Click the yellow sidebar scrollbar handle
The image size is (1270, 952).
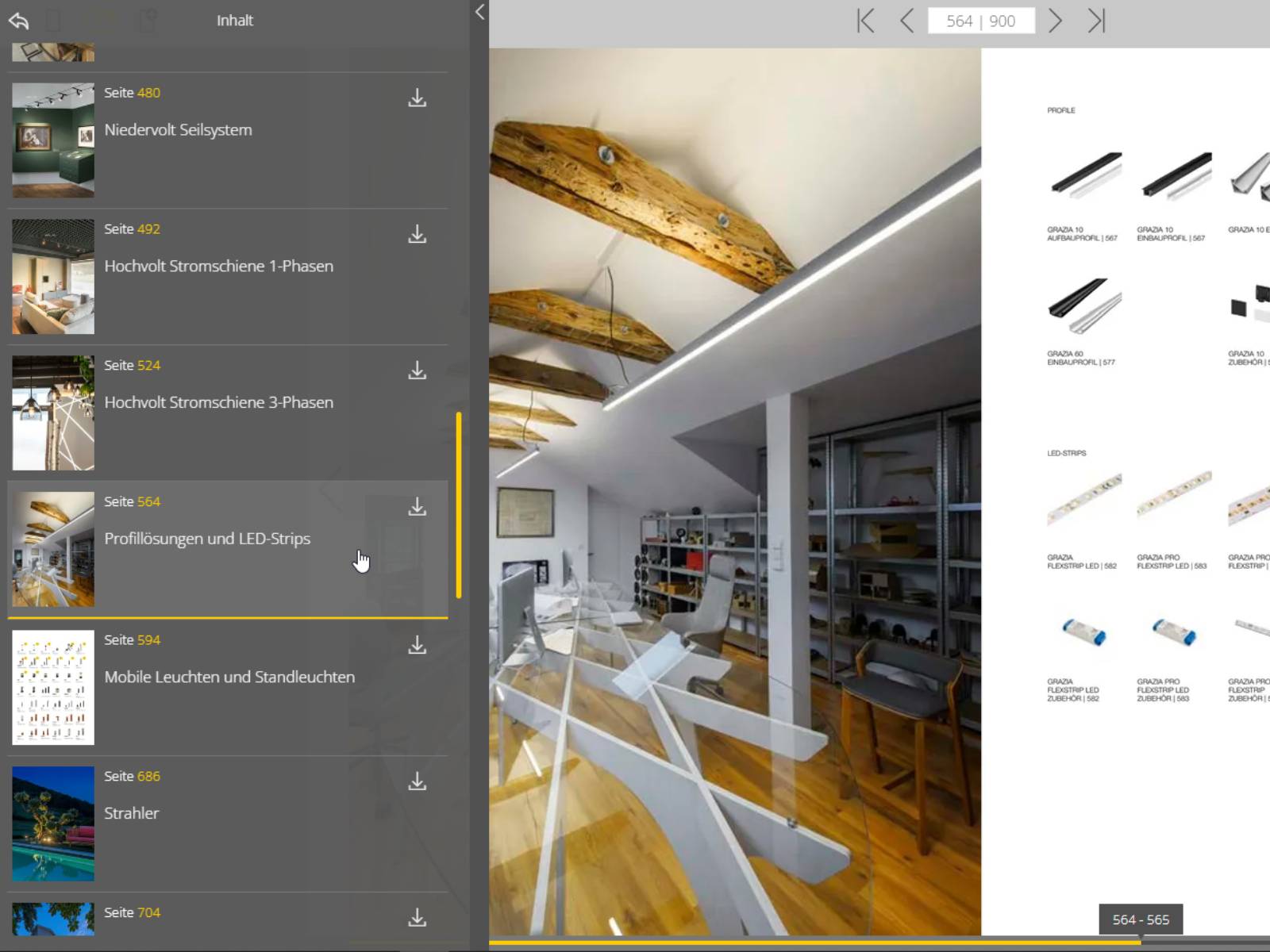pos(459,505)
